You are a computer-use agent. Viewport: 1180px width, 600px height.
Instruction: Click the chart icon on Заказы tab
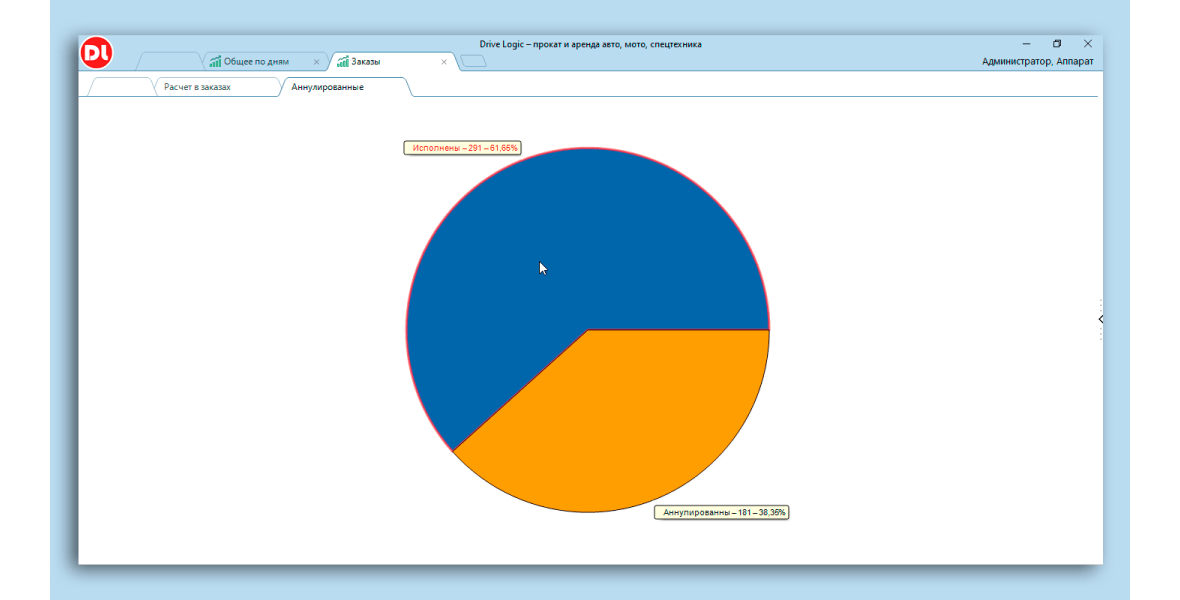click(343, 62)
